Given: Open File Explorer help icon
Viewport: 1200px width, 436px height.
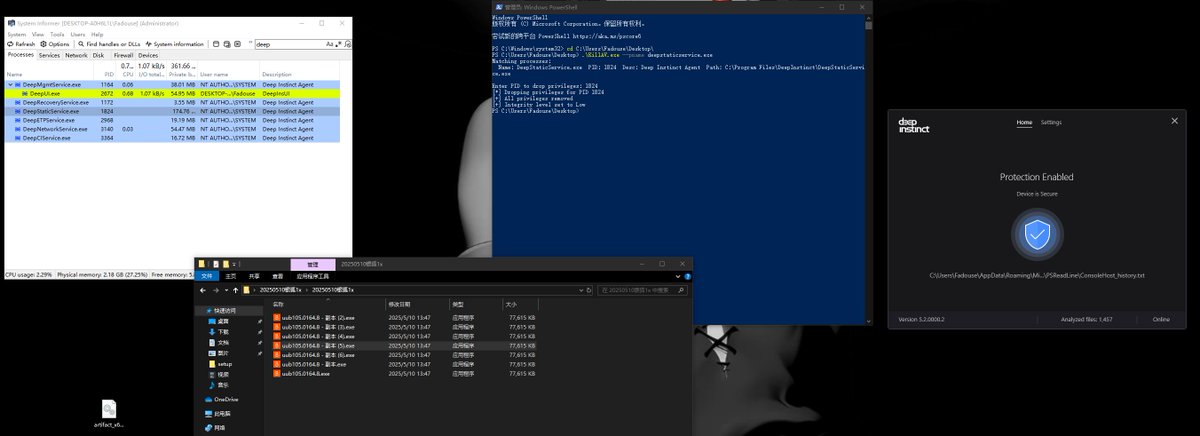Looking at the screenshot, I should pos(690,276).
